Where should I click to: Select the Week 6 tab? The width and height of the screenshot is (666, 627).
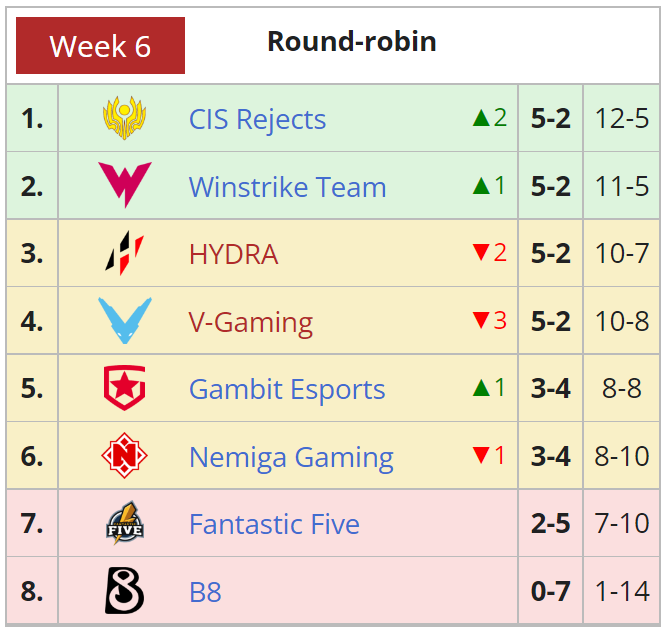[100, 45]
